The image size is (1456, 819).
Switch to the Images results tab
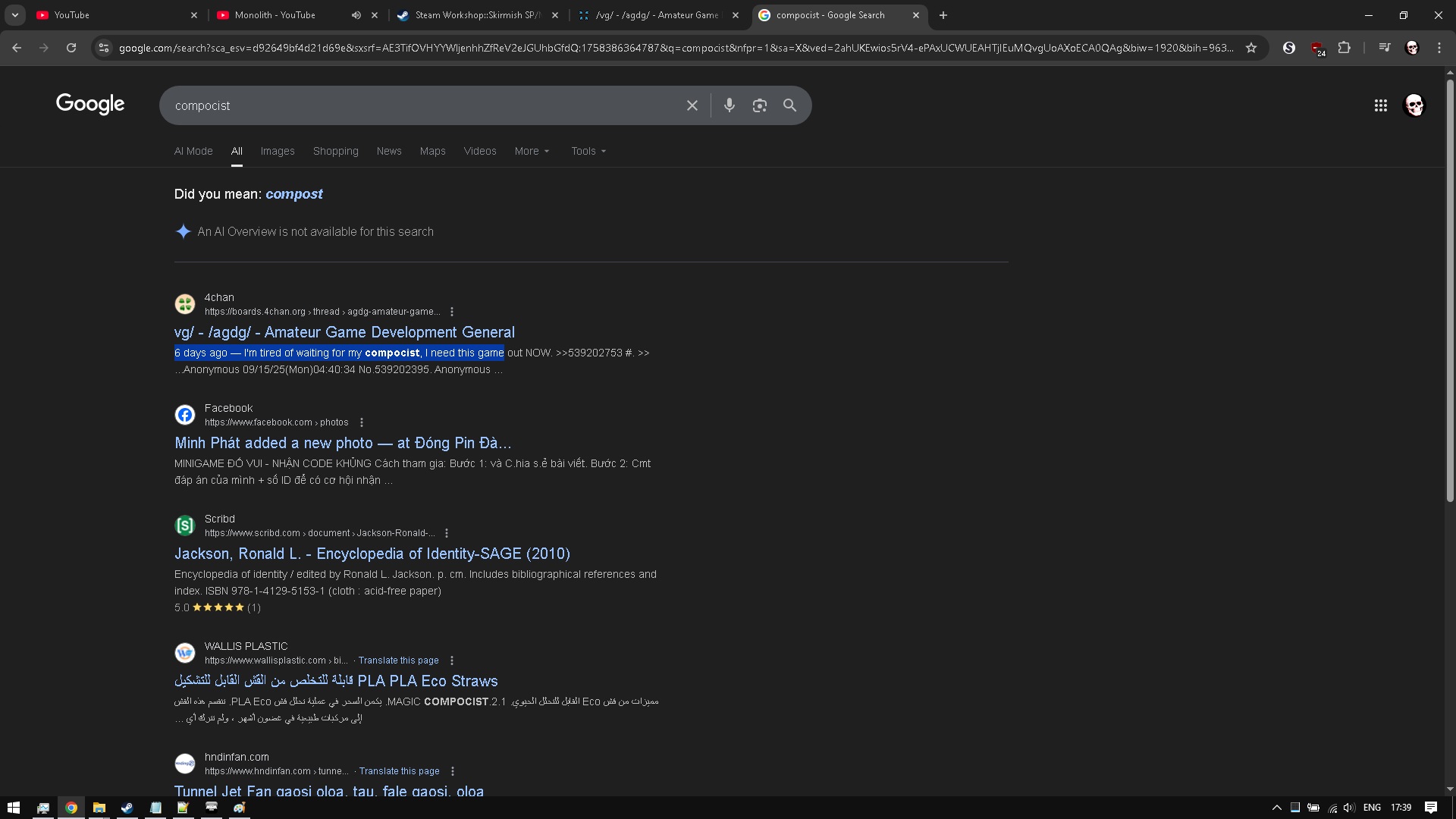(x=277, y=151)
